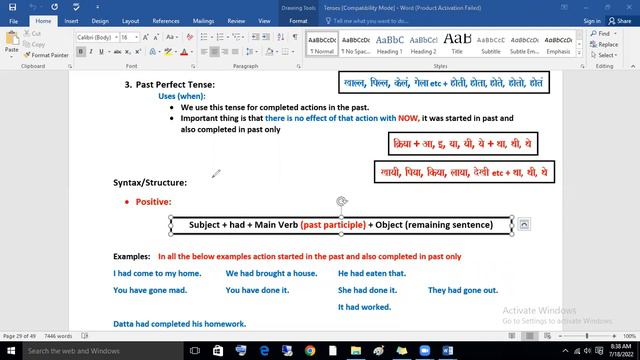Apply red font color swatch
Viewport: 640px width, 360px height.
(x=184, y=52)
